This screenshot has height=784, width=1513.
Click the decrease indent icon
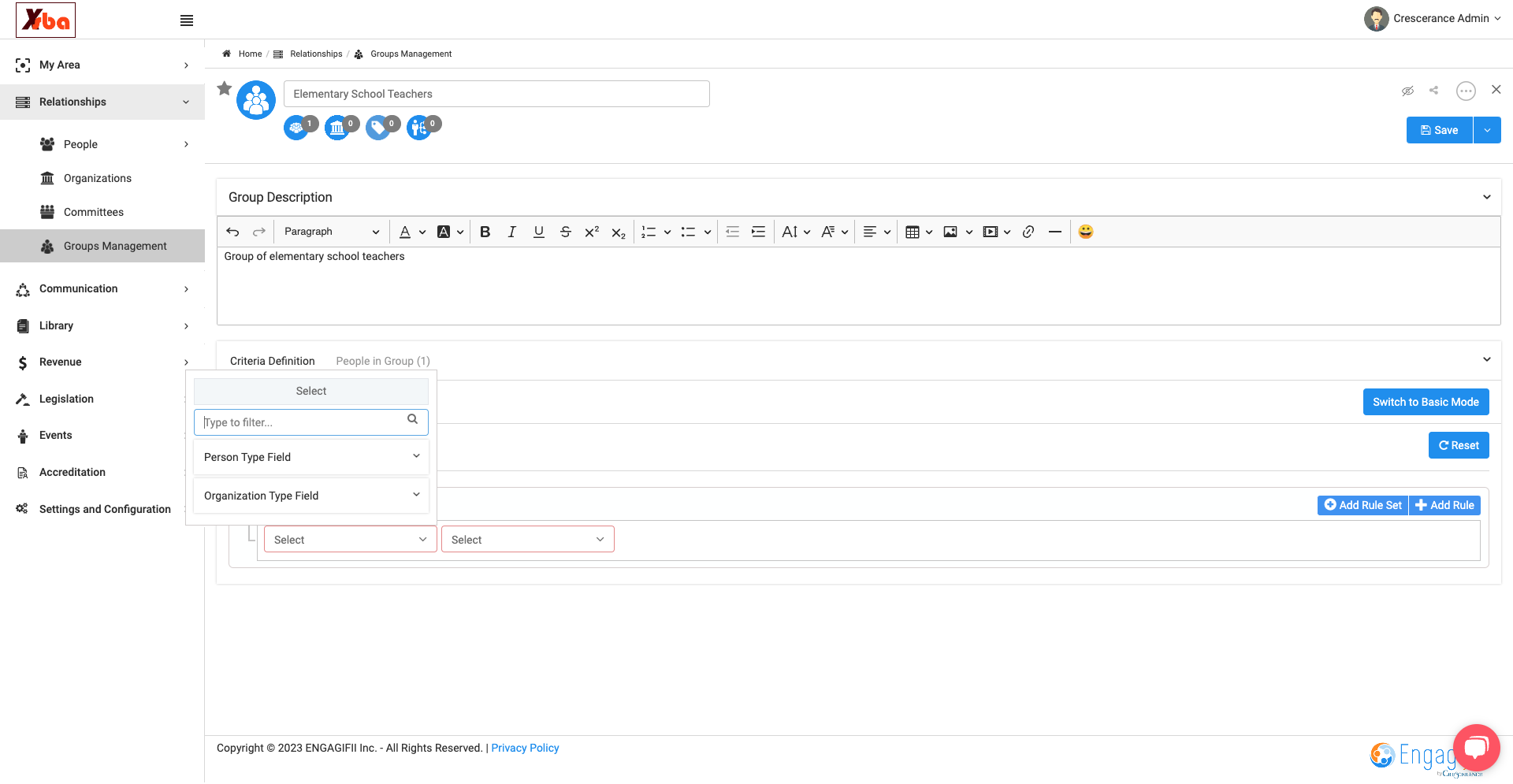pyautogui.click(x=732, y=232)
